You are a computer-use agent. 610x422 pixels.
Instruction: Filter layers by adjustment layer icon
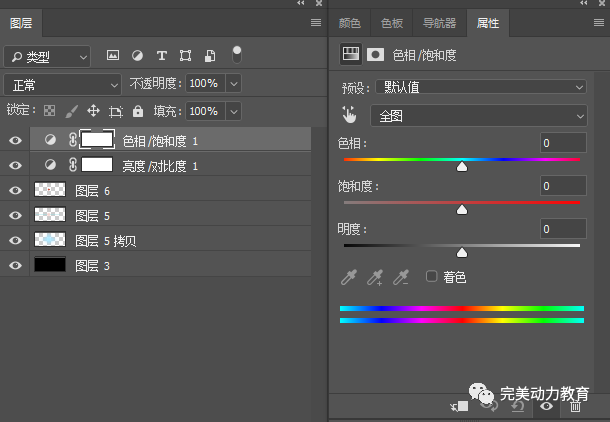[137, 56]
